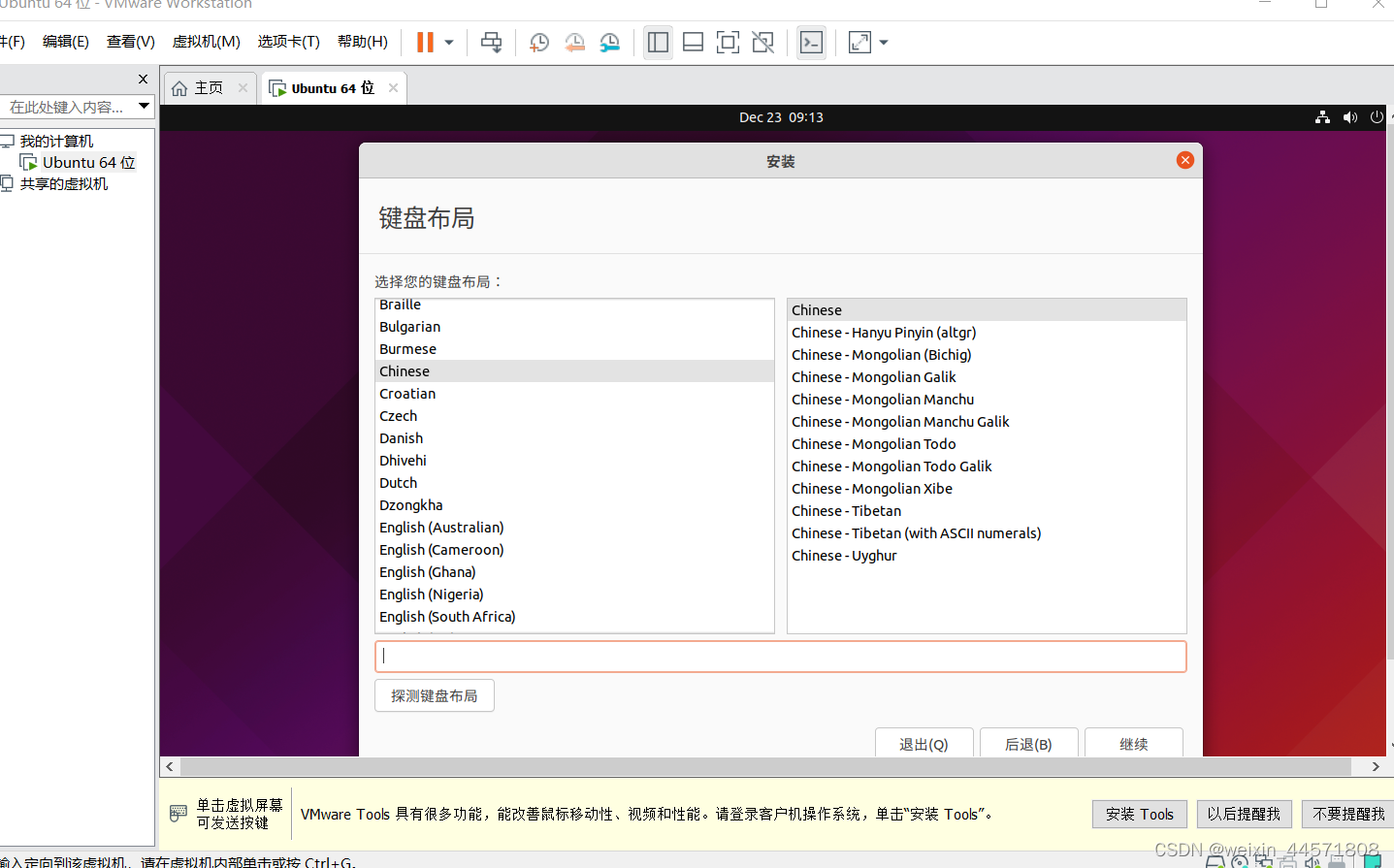1394x868 pixels.
Task: Select English (Australian) keyboard layout
Action: click(574, 528)
